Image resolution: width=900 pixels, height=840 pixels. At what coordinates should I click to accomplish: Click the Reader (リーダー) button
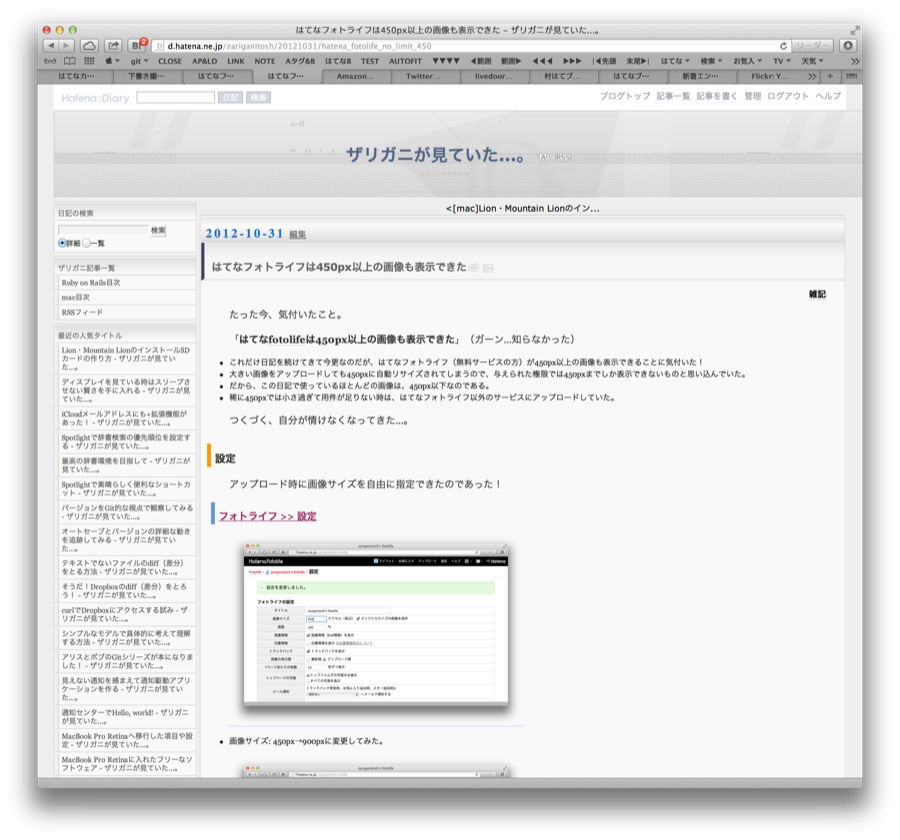click(x=812, y=45)
